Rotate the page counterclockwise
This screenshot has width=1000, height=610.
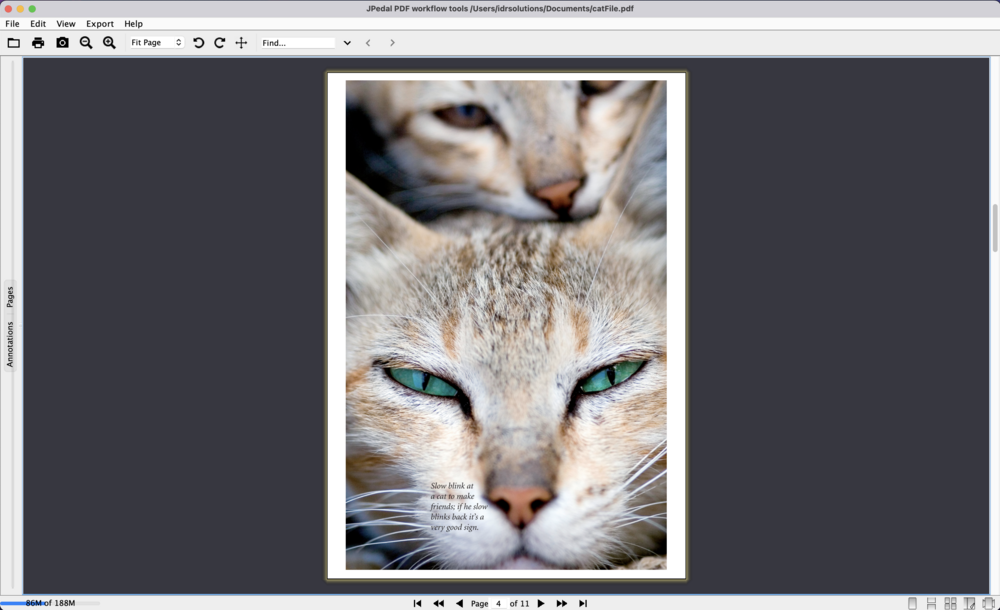[199, 42]
